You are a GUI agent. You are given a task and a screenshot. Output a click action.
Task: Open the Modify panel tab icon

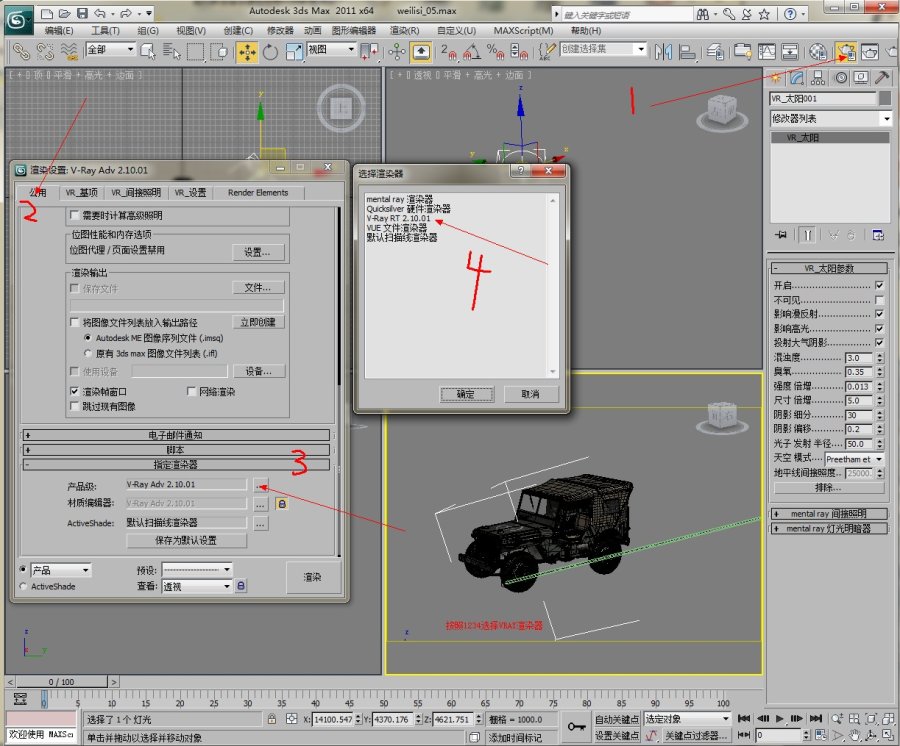coord(797,77)
